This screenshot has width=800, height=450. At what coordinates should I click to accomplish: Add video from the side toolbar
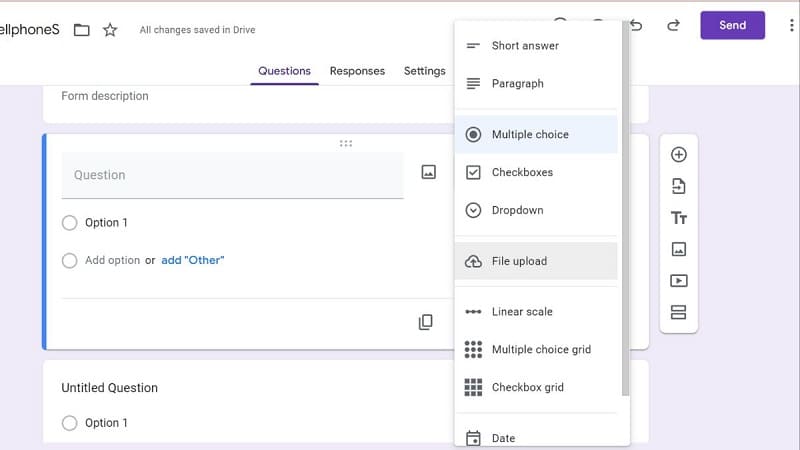coord(678,281)
